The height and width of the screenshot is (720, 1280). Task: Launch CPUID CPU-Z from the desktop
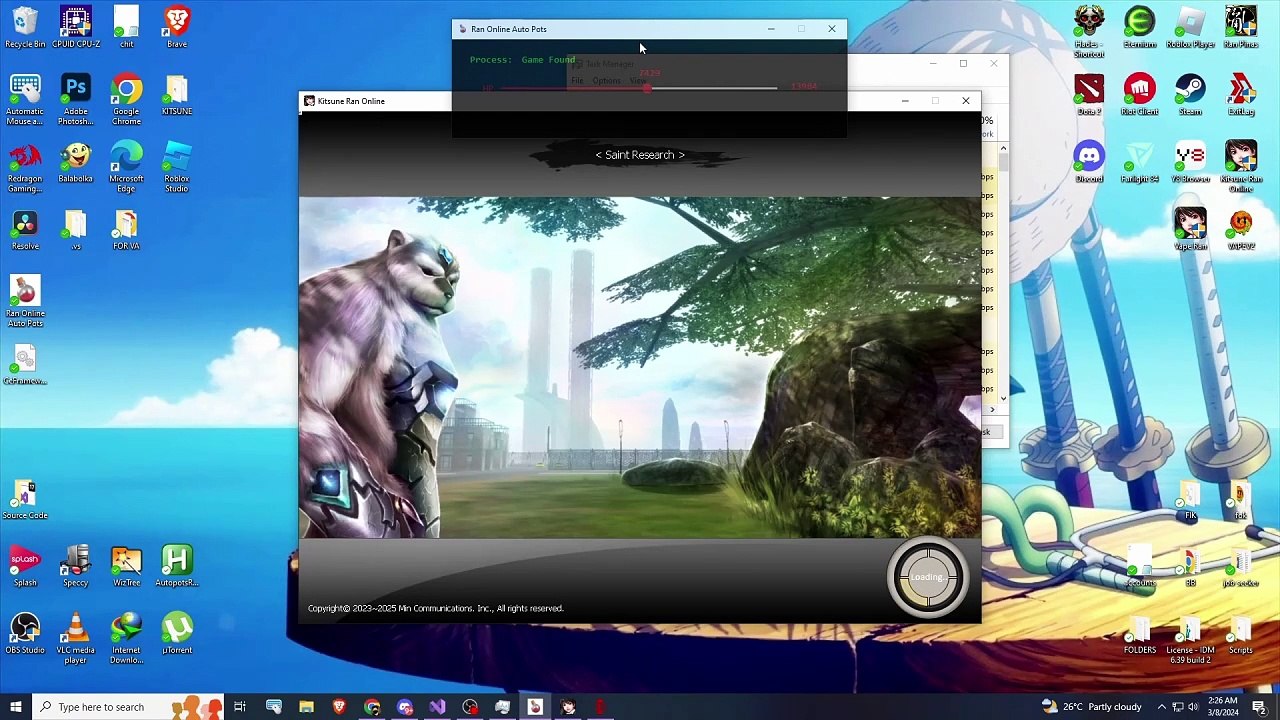click(x=76, y=27)
